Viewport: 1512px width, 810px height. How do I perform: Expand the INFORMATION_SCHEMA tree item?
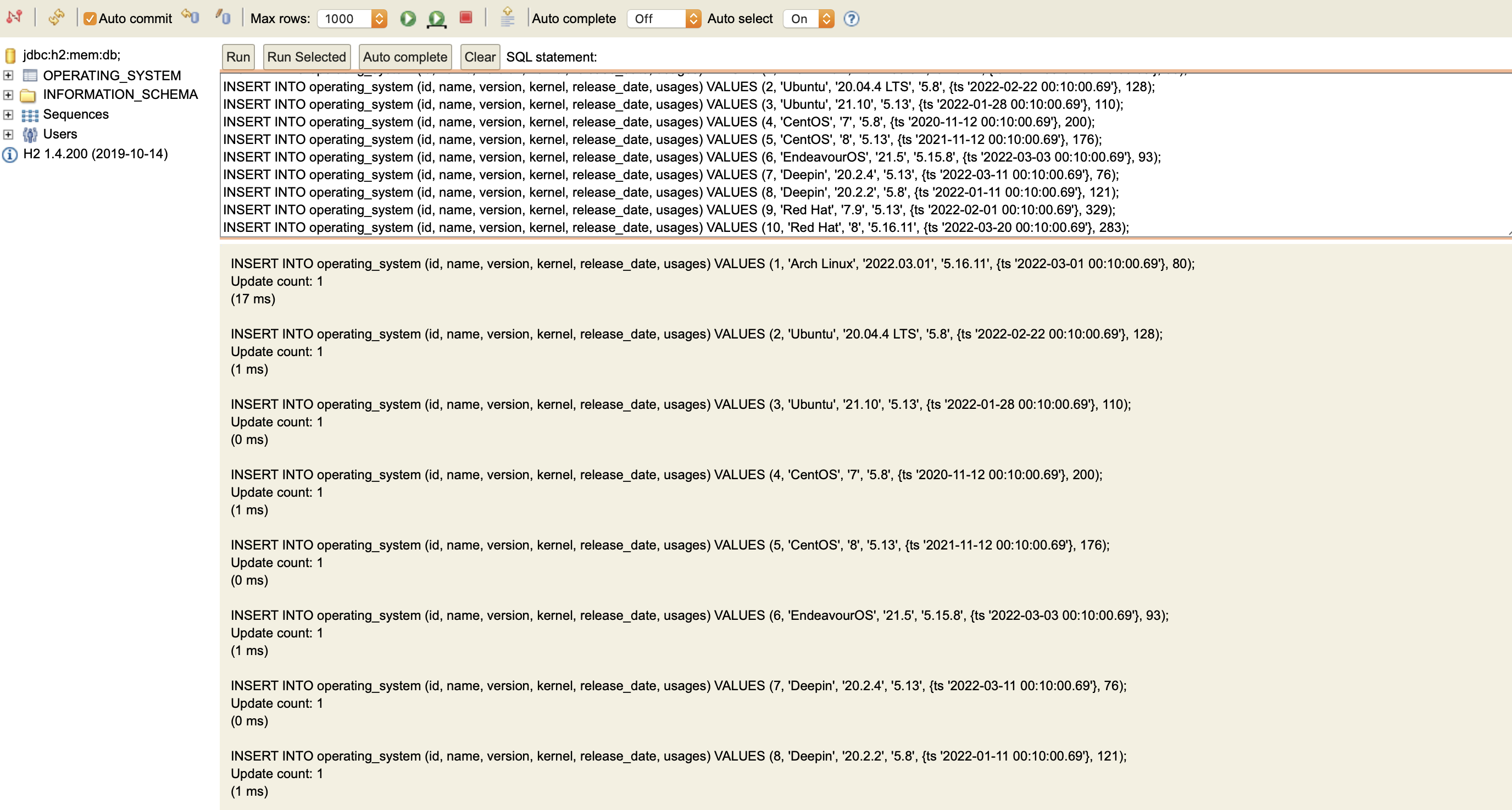click(8, 95)
